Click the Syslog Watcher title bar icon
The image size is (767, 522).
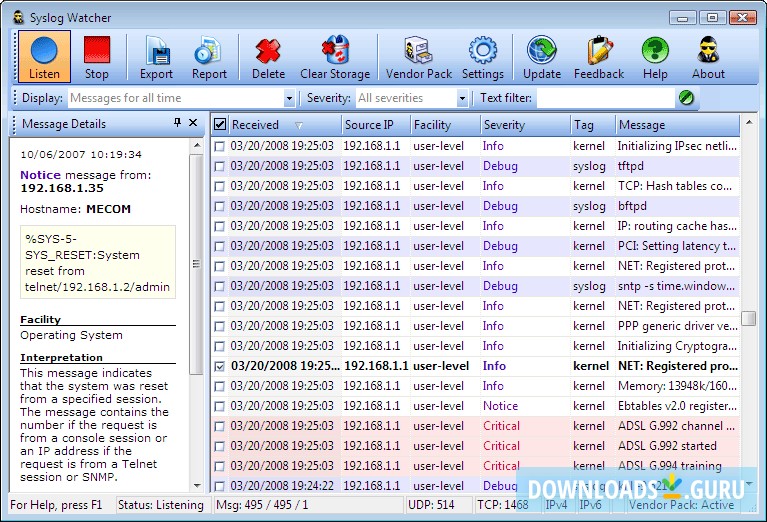pos(19,18)
